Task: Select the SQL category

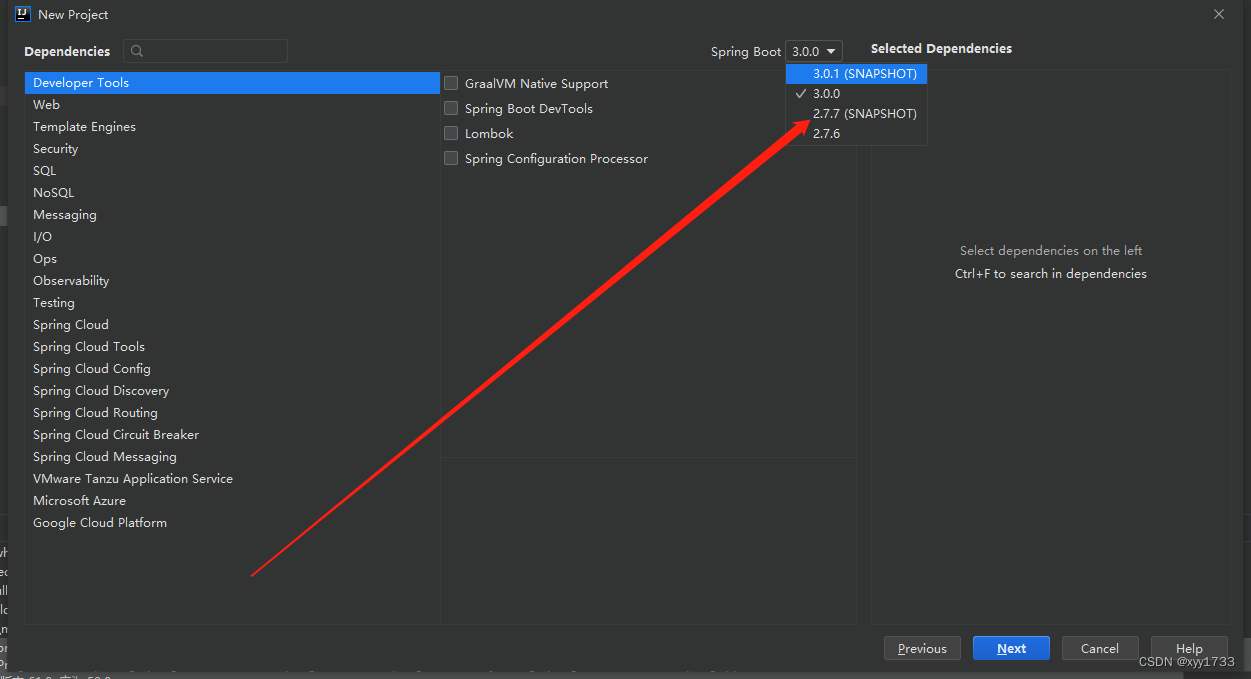Action: pyautogui.click(x=232, y=171)
